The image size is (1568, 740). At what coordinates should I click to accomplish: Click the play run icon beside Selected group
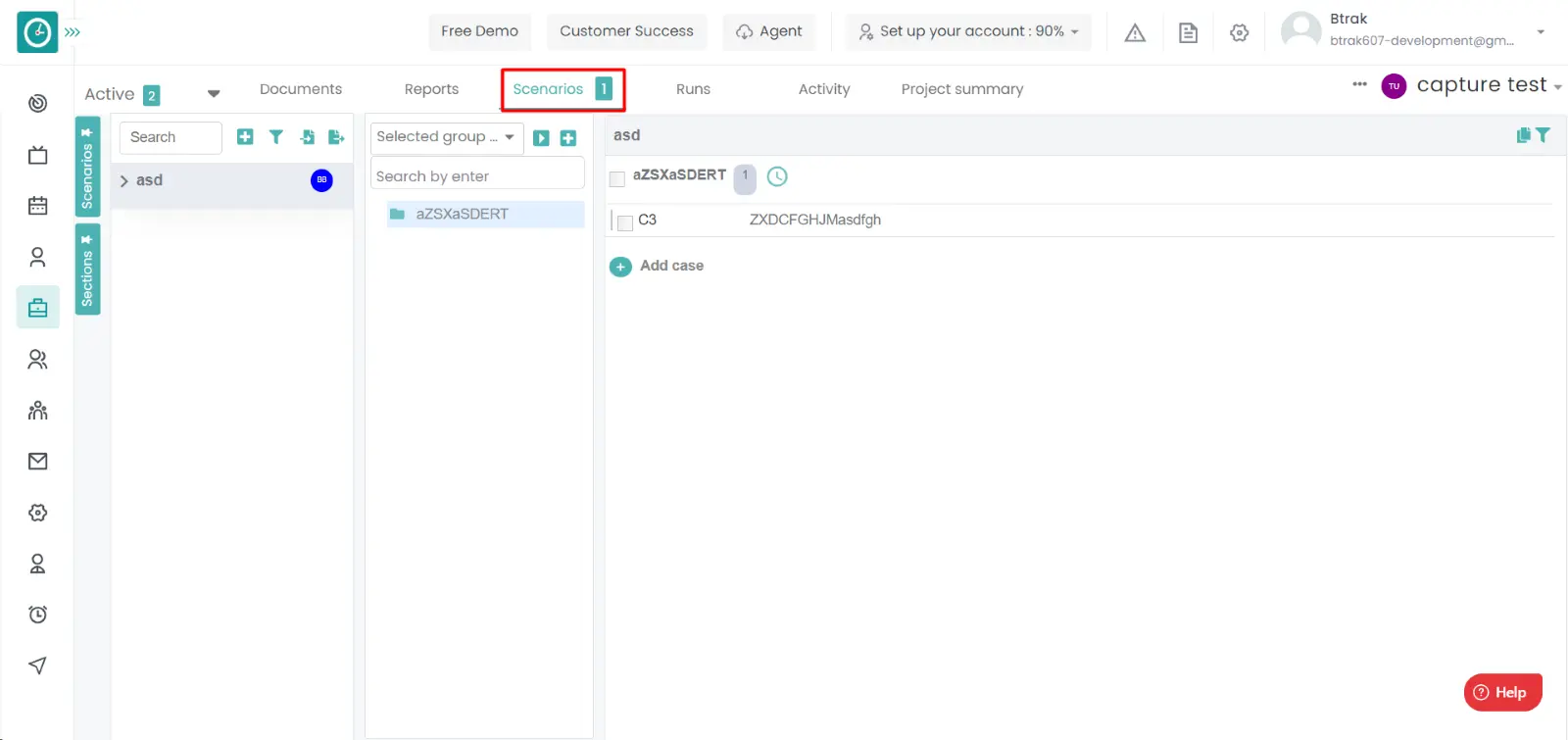pos(541,138)
